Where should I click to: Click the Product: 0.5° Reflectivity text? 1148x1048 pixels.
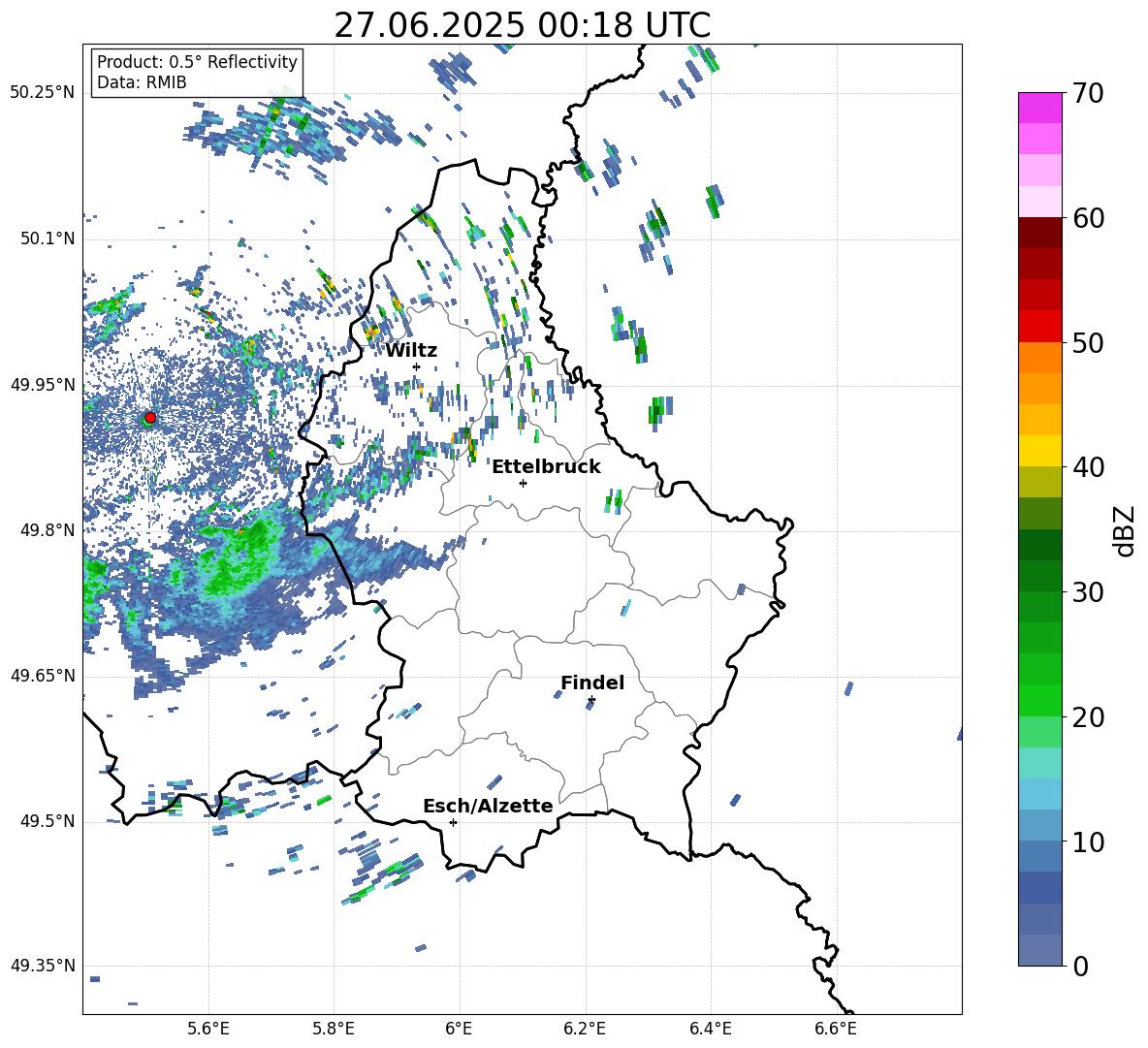tap(197, 62)
